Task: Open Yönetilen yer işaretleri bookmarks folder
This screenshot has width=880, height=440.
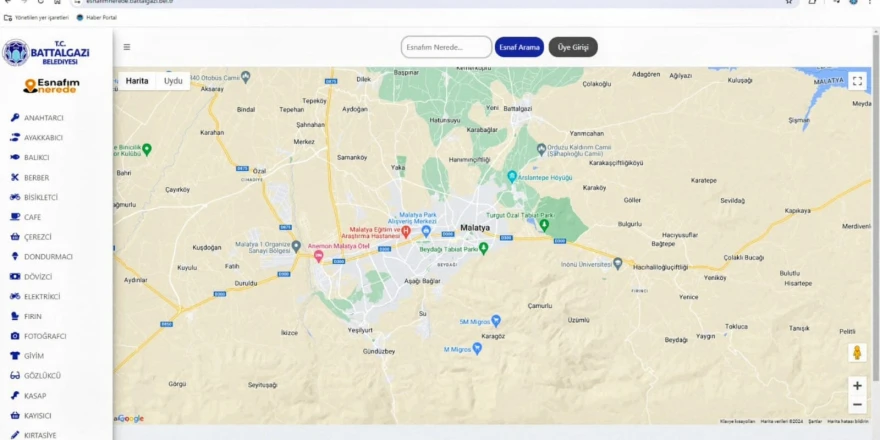Action: 36,17
